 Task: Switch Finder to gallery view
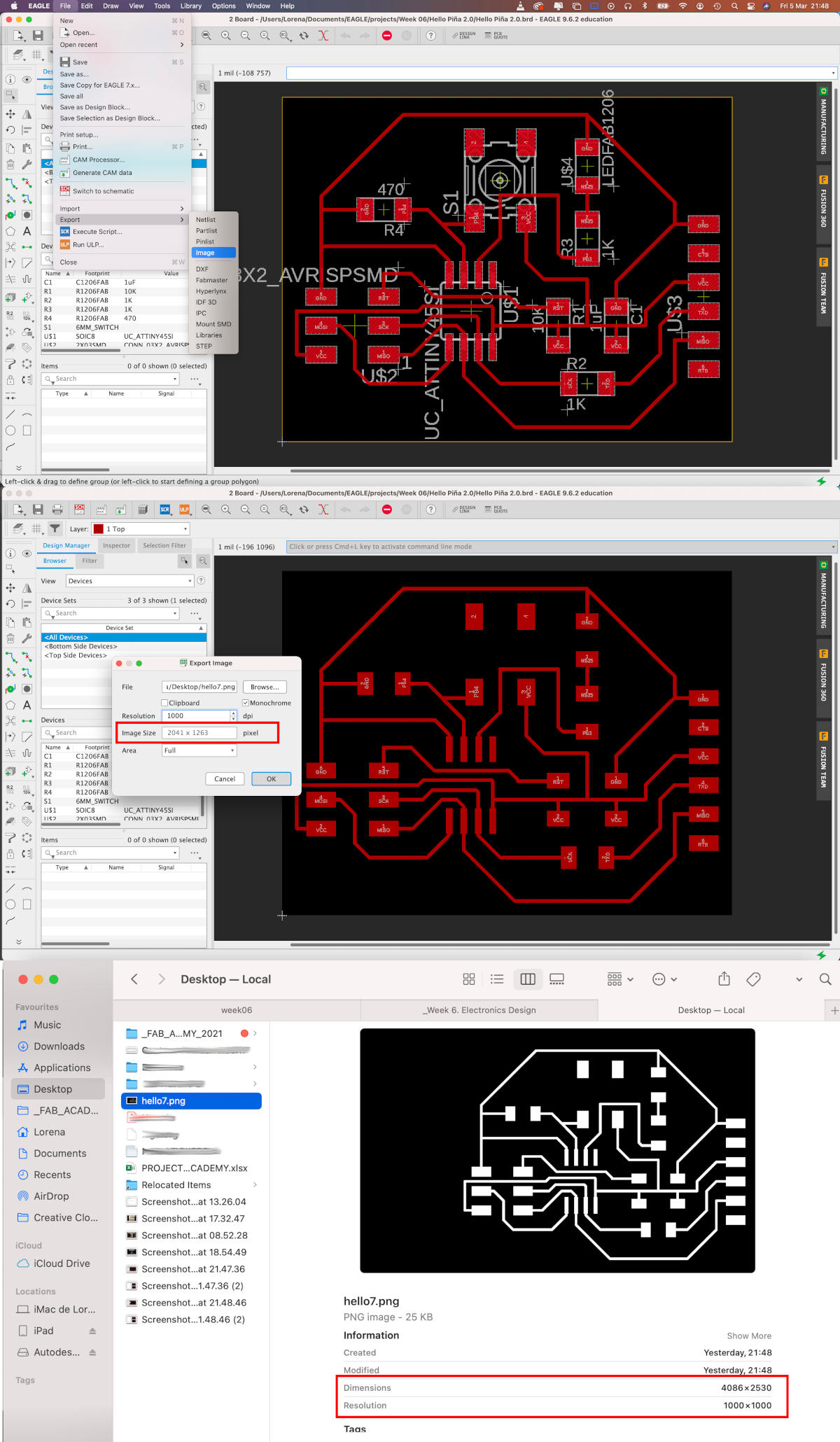pos(557,979)
